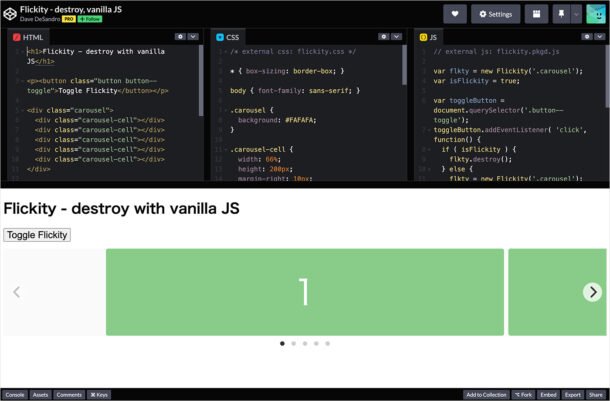Fold the carousel div block in HTML
Image resolution: width=610 pixels, height=401 pixels.
tap(23, 110)
